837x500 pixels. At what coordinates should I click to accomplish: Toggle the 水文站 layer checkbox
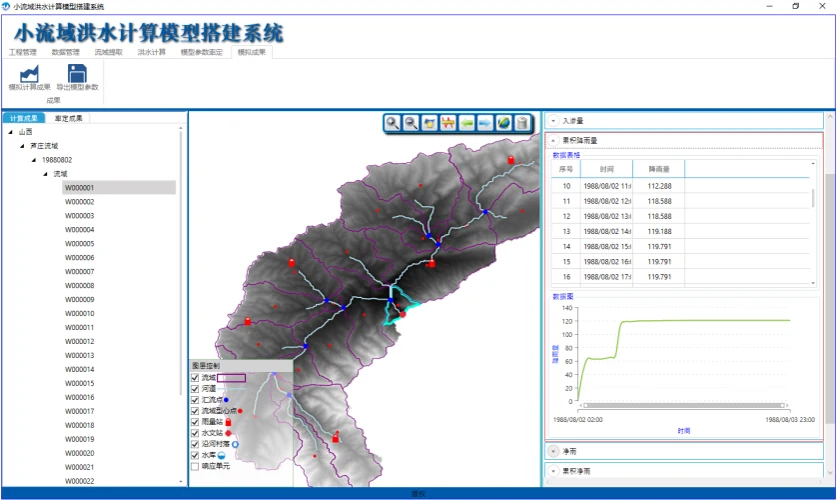click(x=195, y=433)
